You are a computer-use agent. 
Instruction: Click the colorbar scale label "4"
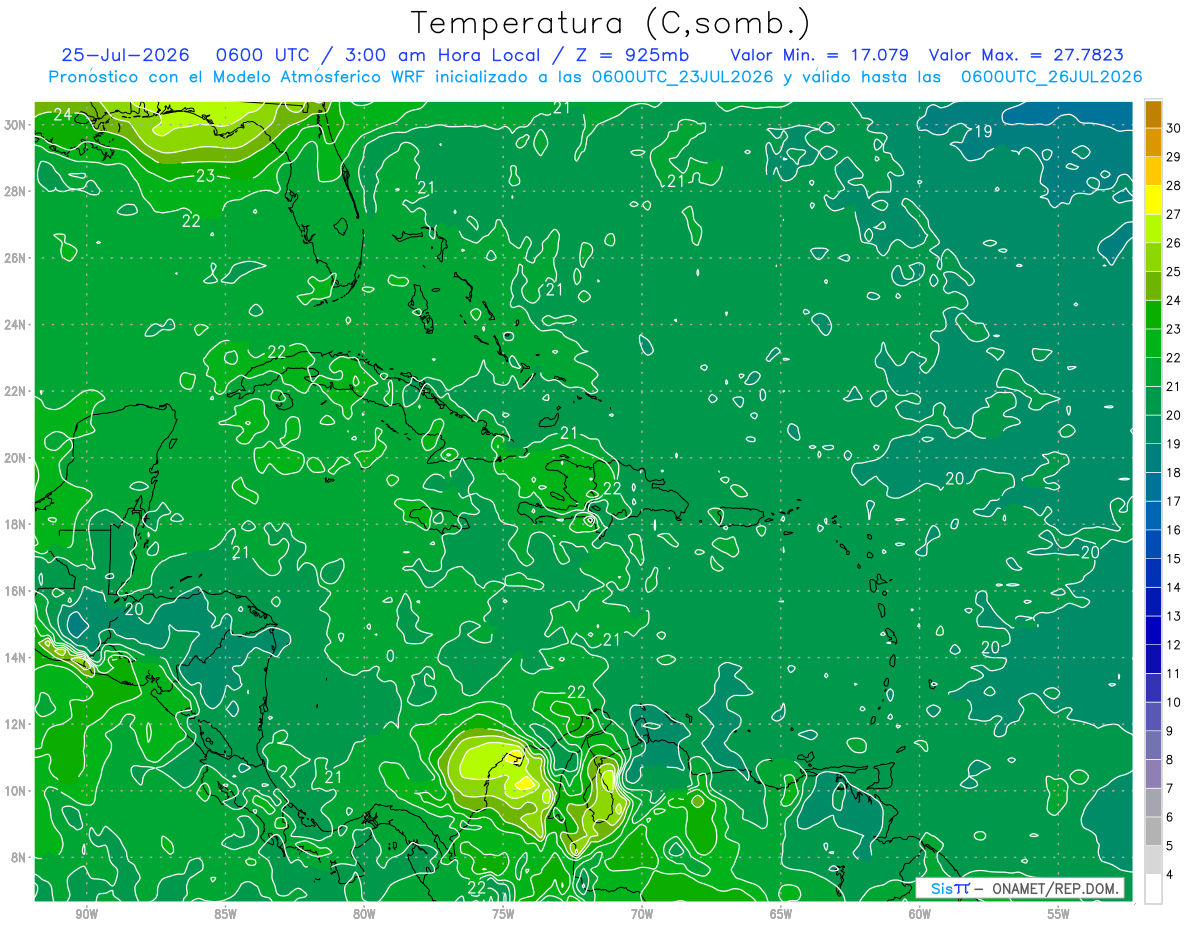[1170, 875]
